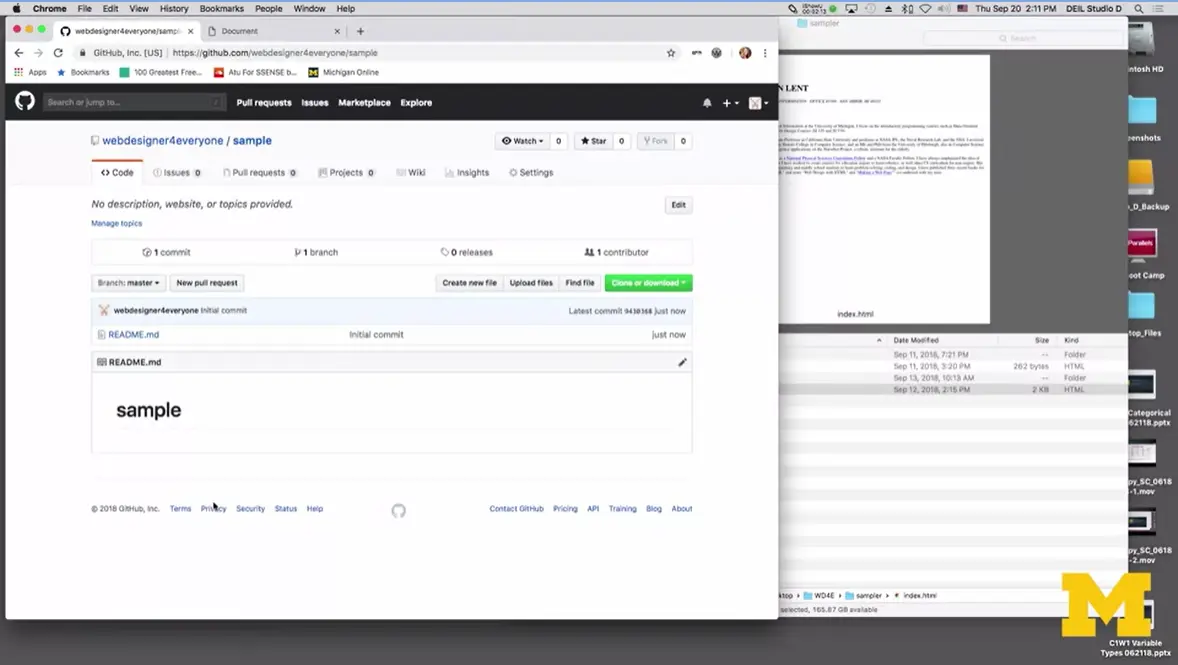Open Spotlight search icon in macOS menu bar
Screen dimensions: 1178x665
pyautogui.click(x=1138, y=8)
